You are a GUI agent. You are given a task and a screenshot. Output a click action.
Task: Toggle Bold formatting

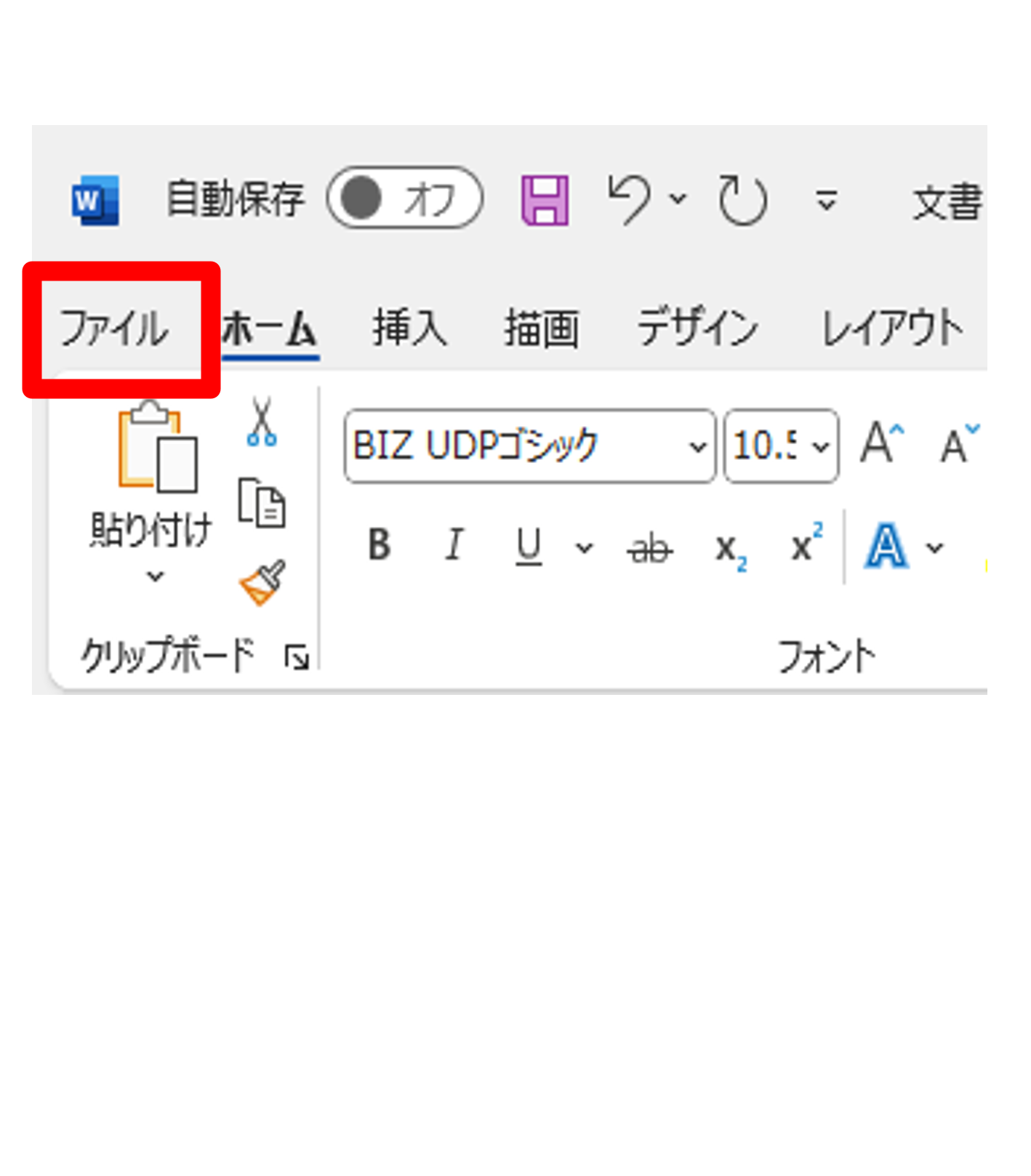pos(379,545)
